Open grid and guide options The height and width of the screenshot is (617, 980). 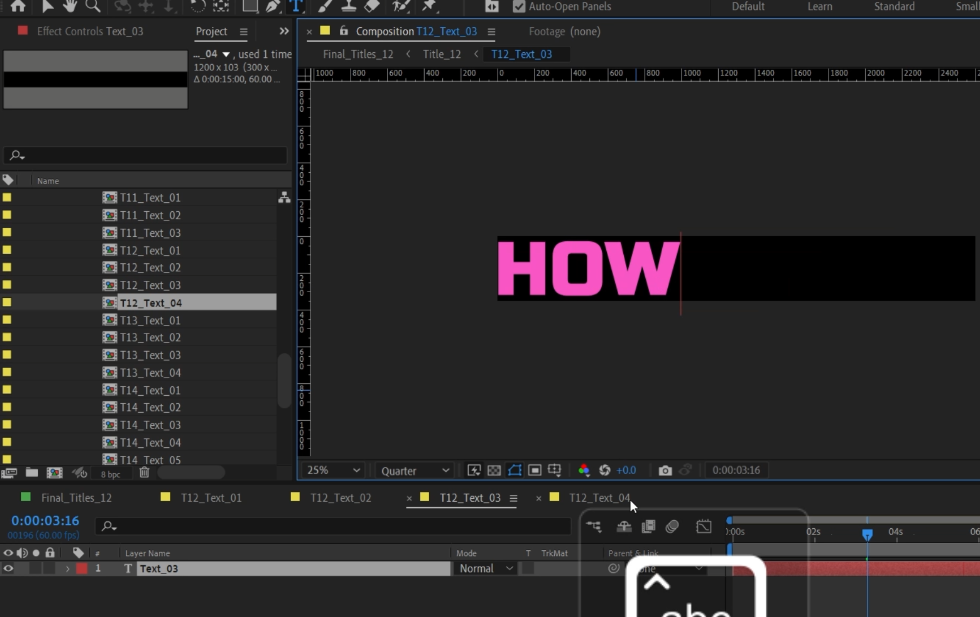pyautogui.click(x=554, y=470)
